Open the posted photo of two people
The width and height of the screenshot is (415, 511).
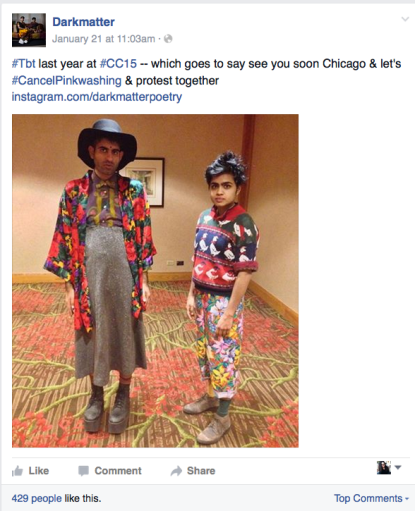(155, 281)
